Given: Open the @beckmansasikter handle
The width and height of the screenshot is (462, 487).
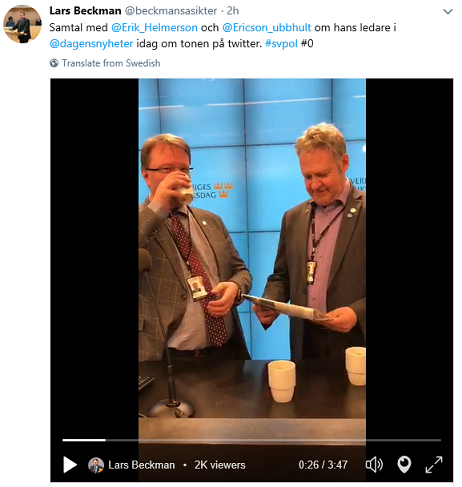Looking at the screenshot, I should [x=171, y=11].
